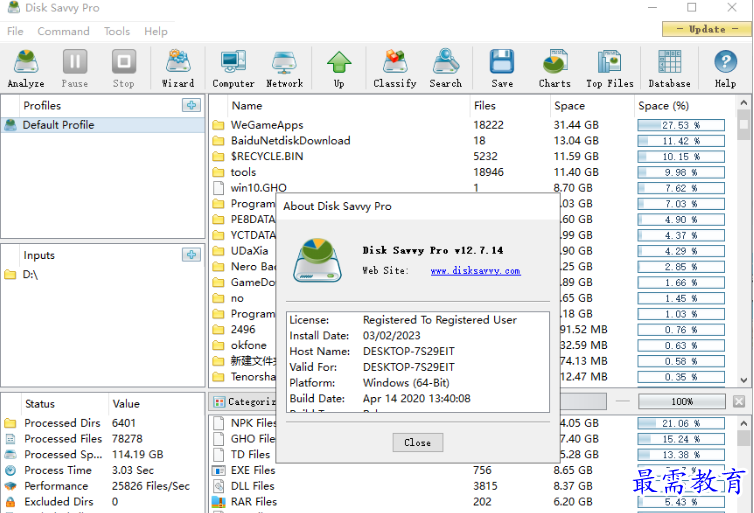Select the WeGameApps folder row
Screen dimensions: 754x513
471,125
